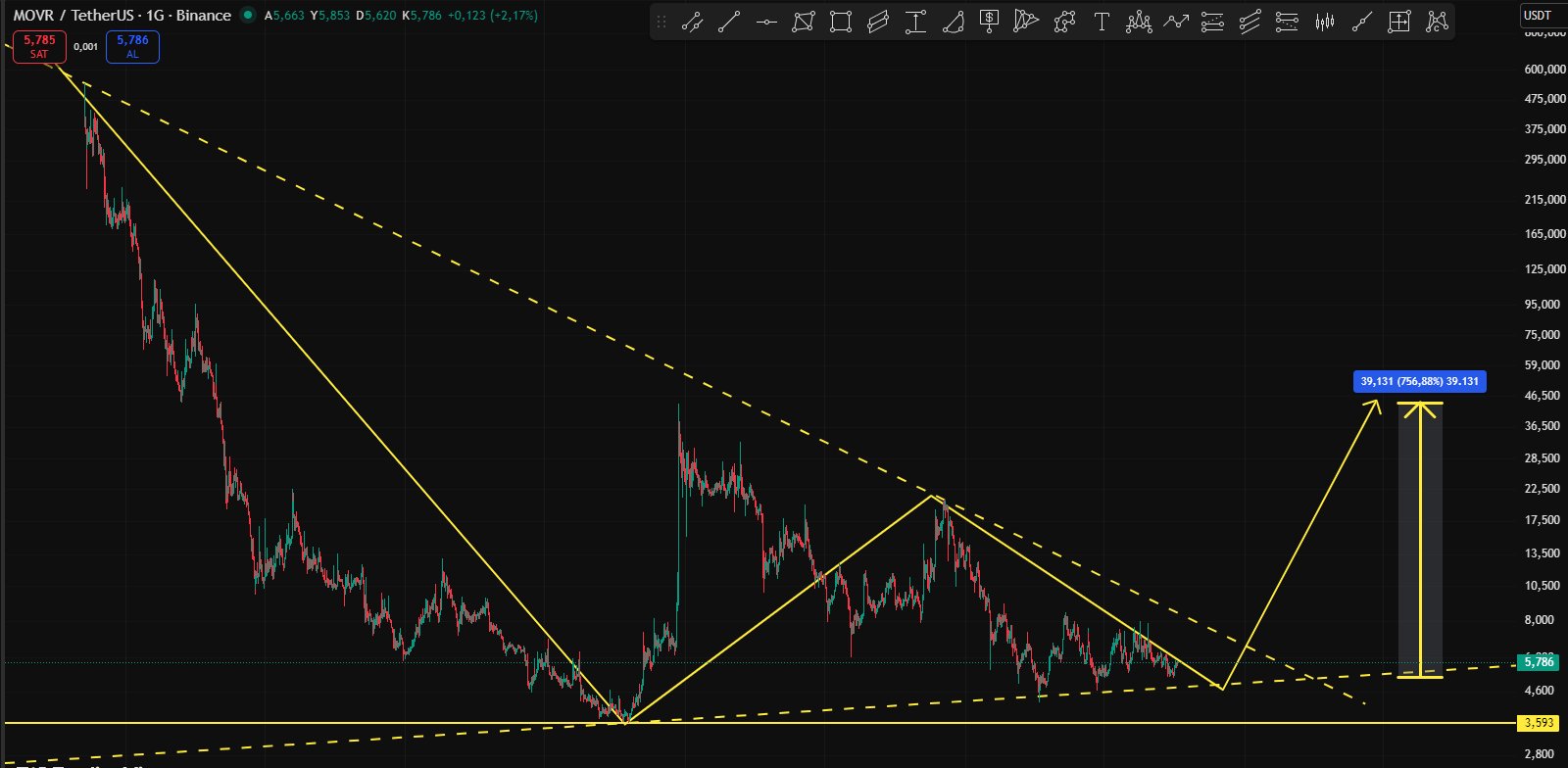Select the Ray line tool
Viewport: 1568px width, 768px height.
point(1362,22)
